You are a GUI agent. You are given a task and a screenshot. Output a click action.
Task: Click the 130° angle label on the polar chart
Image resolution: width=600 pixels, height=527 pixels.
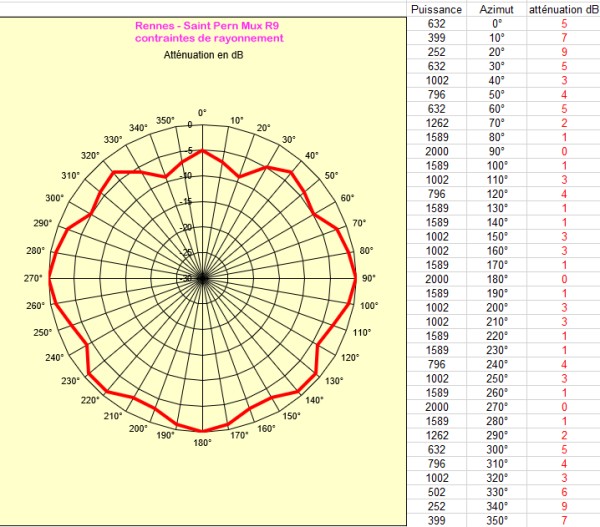tap(334, 381)
